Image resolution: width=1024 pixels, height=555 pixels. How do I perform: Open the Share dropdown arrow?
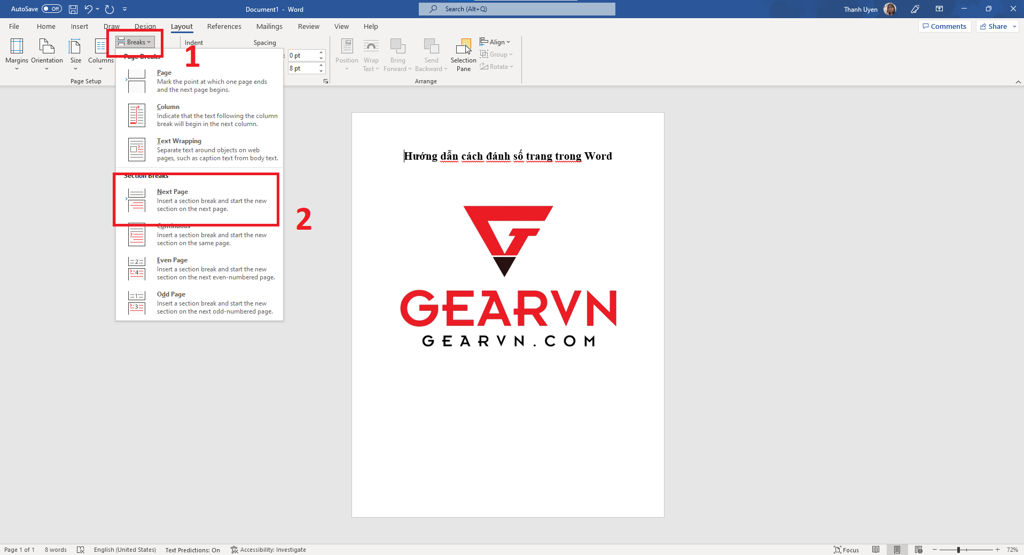click(x=1014, y=26)
